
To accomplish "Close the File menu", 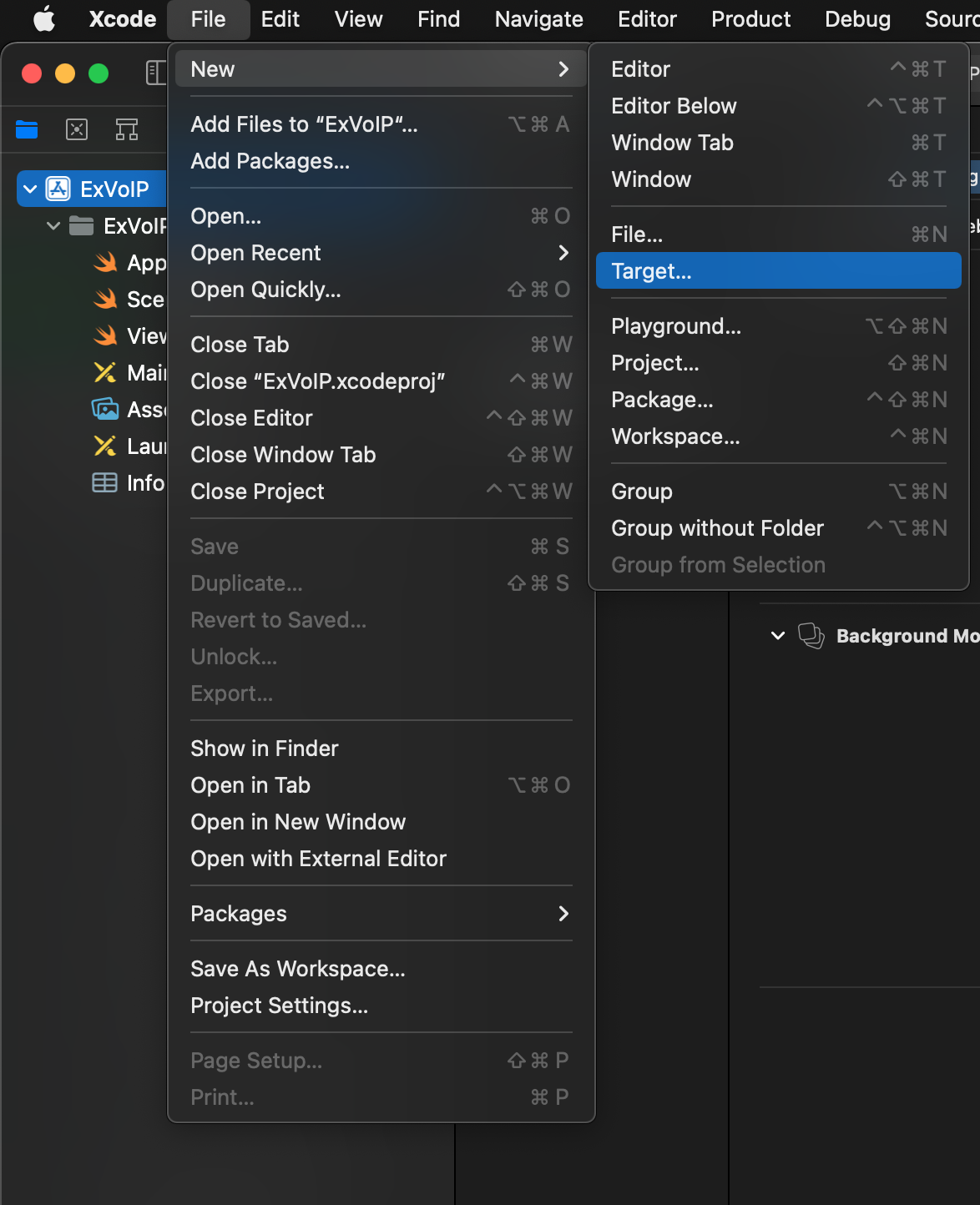I will pyautogui.click(x=208, y=18).
